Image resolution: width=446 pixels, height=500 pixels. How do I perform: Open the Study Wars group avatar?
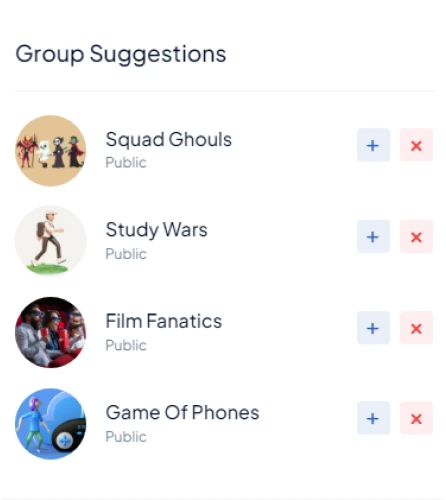(51, 241)
